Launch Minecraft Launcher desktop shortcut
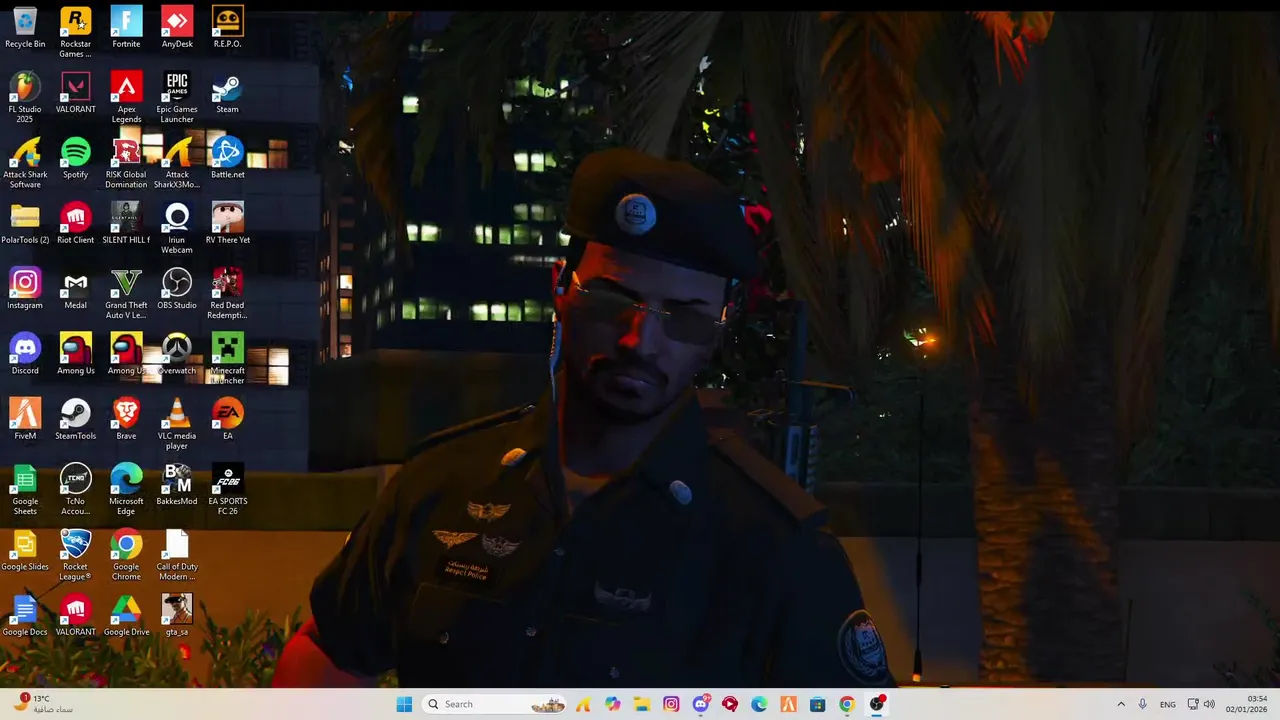Screen dimensions: 1280x720 [x=227, y=359]
